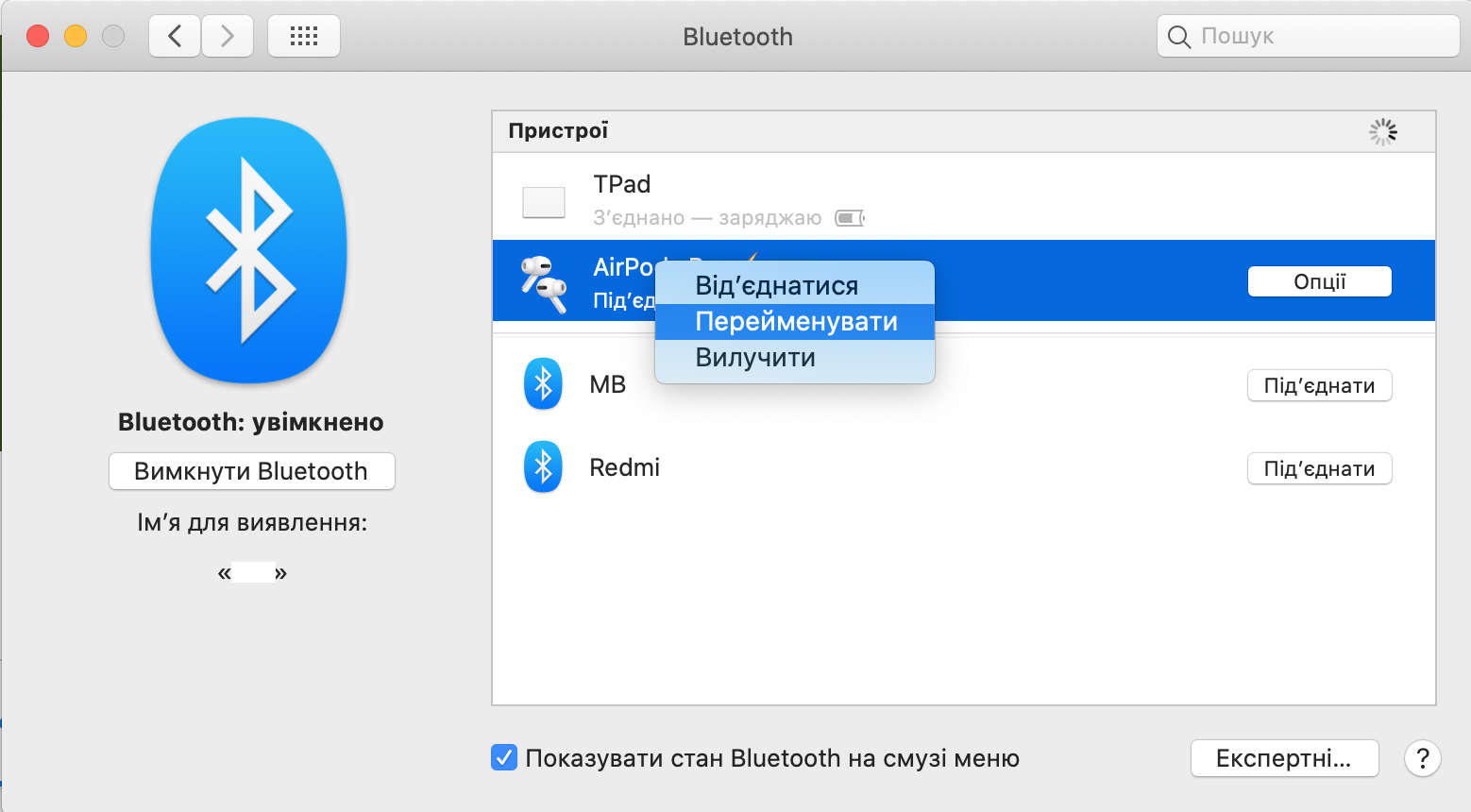Screen dimensions: 1471x812
Task: Click the Bluetooth icon beside MB
Action: pos(543,384)
